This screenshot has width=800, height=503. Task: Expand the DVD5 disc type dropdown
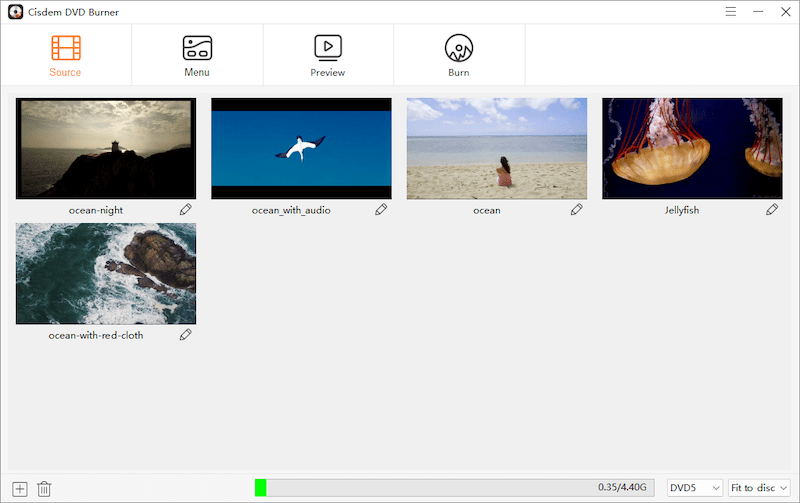click(694, 488)
